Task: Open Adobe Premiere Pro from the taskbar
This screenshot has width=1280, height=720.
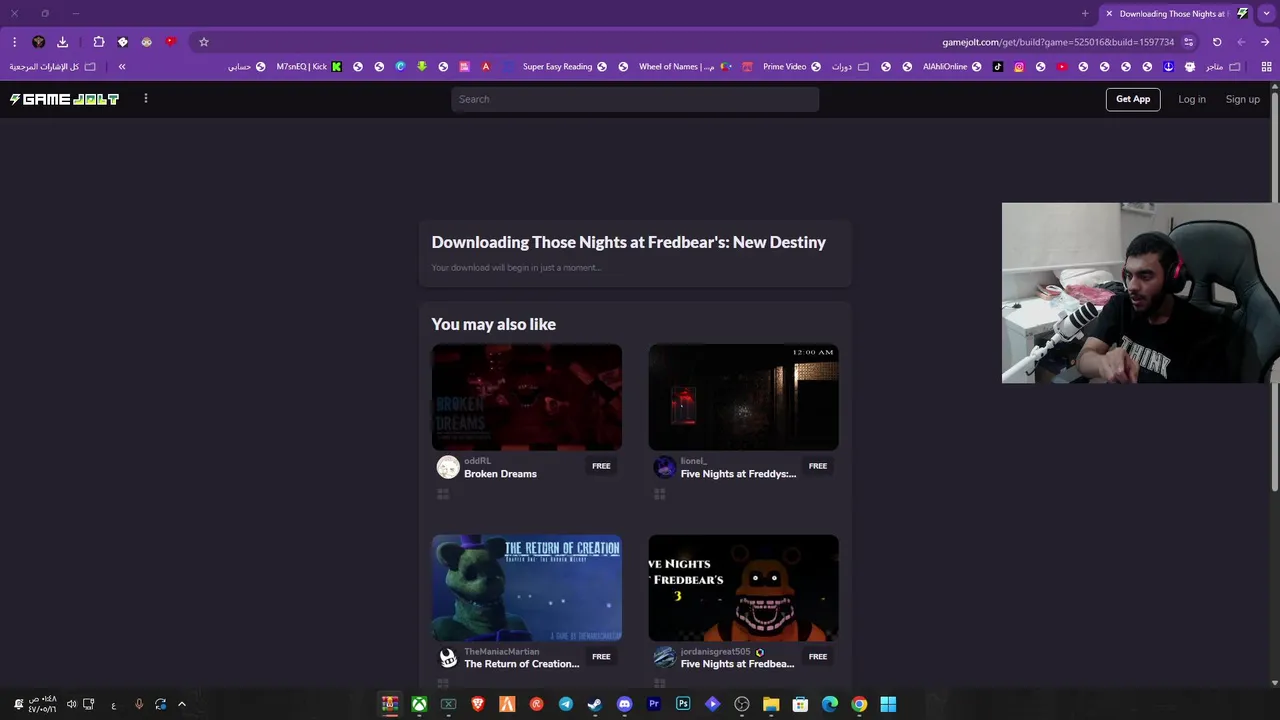Action: [654, 704]
